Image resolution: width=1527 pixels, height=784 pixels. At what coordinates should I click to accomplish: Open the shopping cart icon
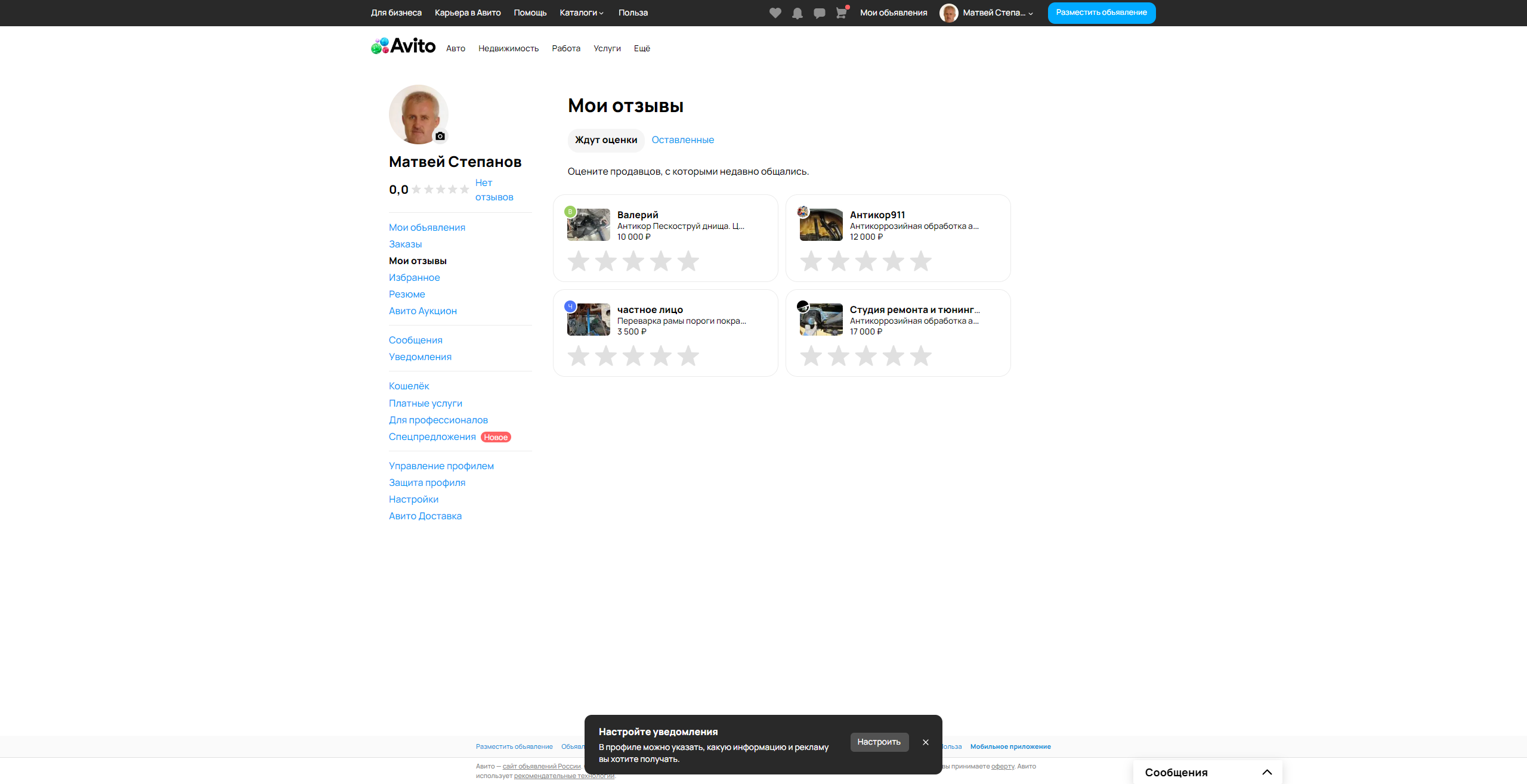[x=841, y=13]
